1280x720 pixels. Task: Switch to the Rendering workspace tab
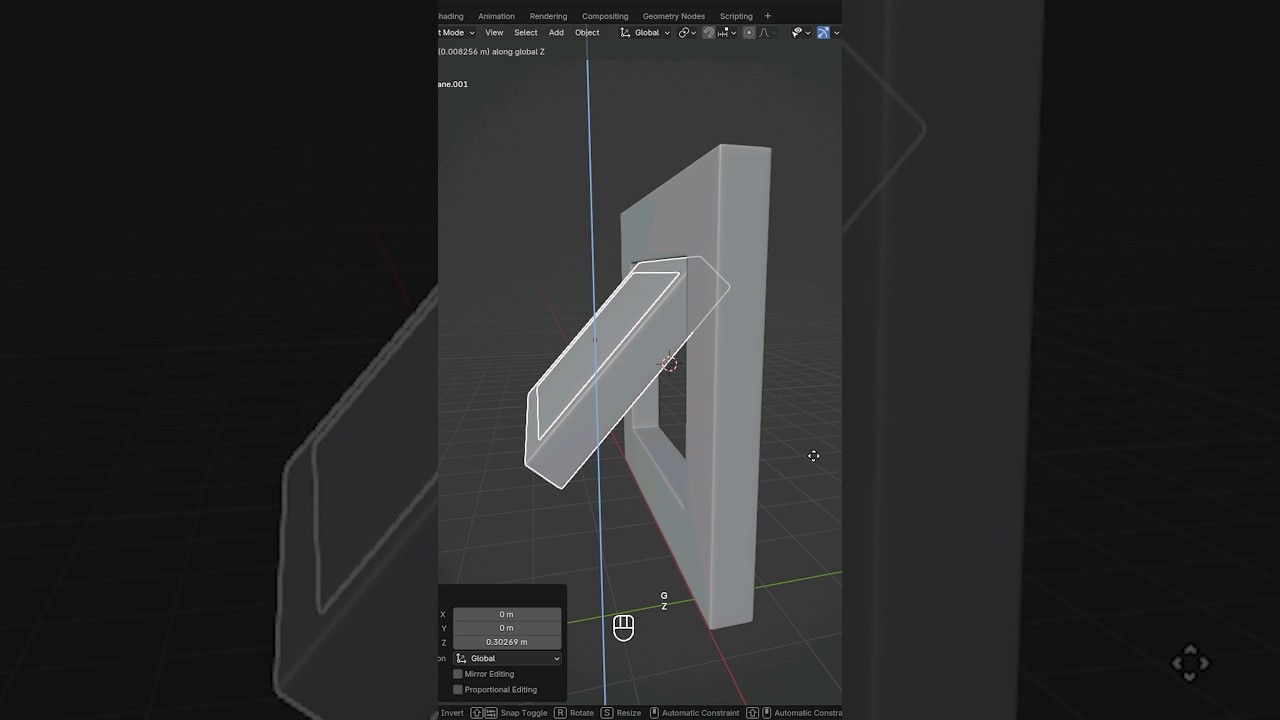click(x=548, y=16)
